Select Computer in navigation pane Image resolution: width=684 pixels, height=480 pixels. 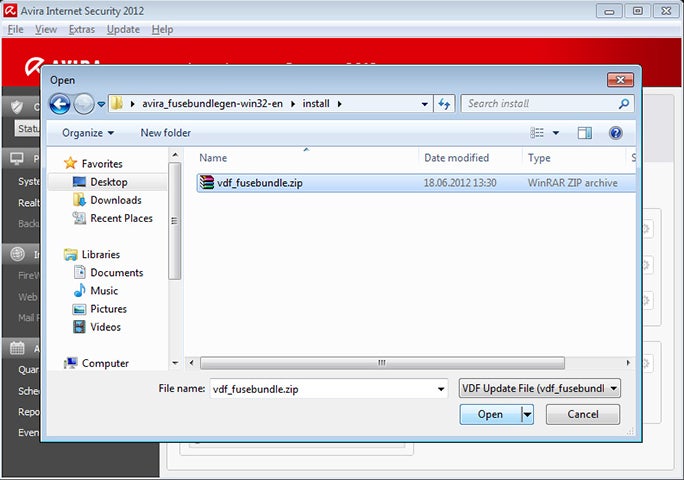coord(105,363)
